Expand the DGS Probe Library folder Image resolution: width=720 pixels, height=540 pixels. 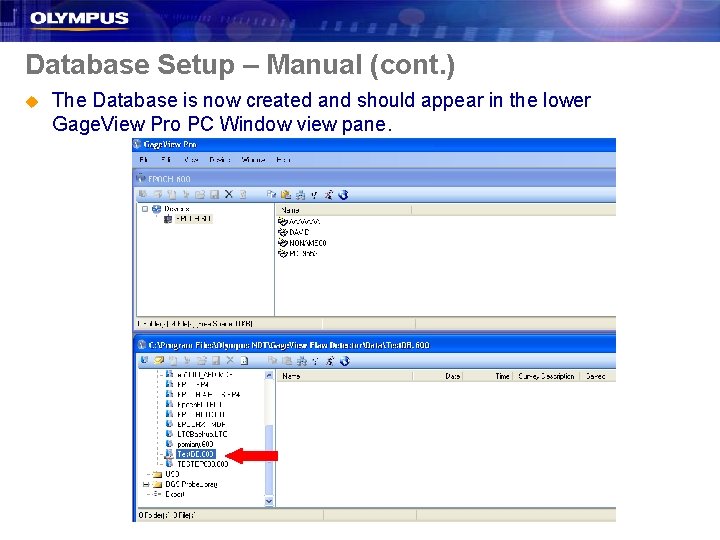click(x=146, y=484)
